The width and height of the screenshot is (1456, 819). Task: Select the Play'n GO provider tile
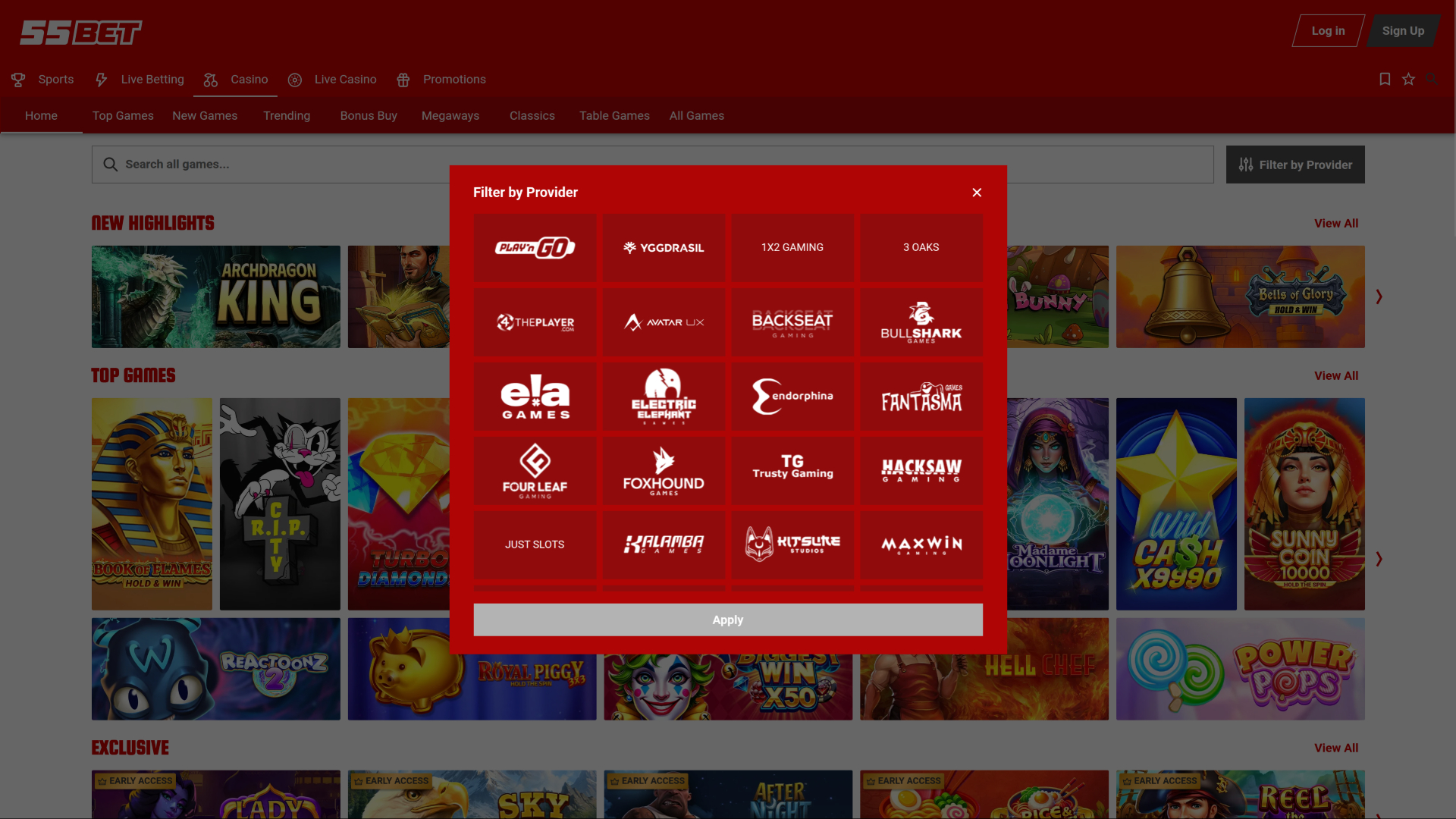pyautogui.click(x=535, y=247)
